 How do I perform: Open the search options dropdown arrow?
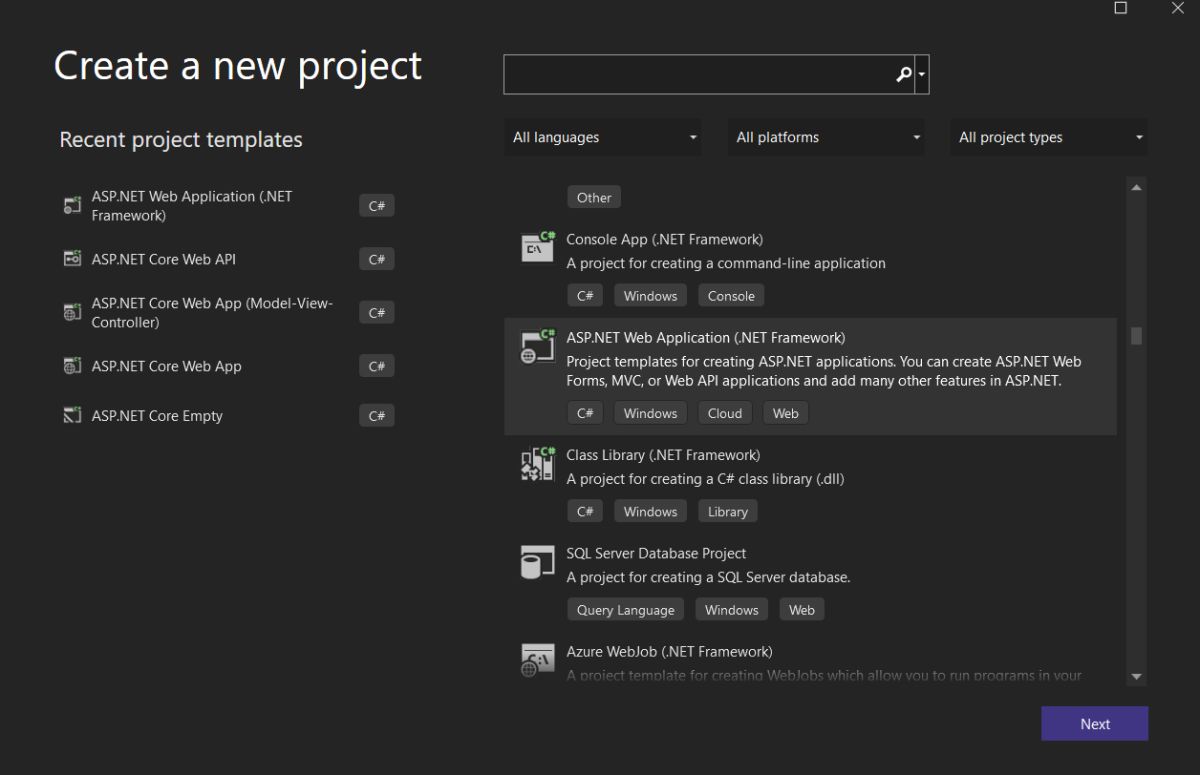coord(922,74)
